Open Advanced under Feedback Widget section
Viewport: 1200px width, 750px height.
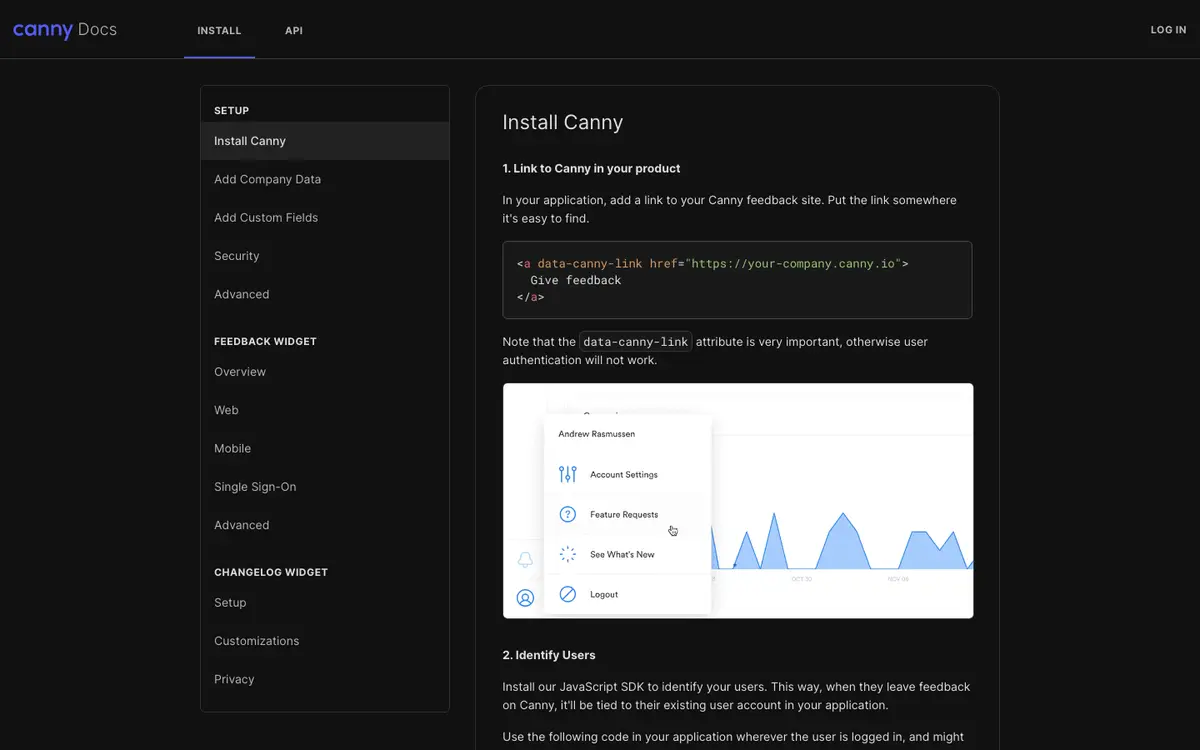point(325,525)
